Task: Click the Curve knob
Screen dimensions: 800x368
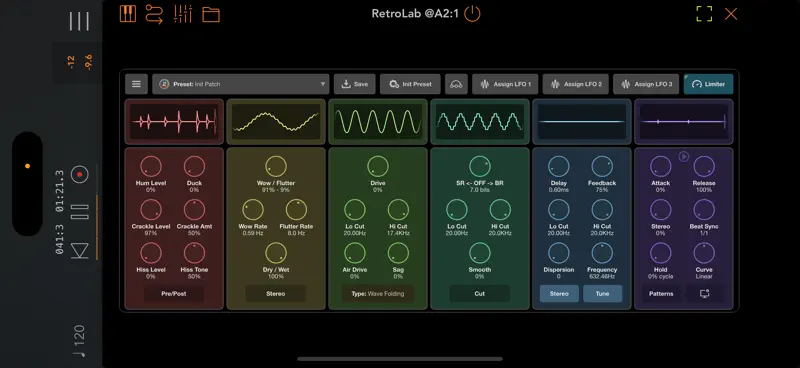Action: pos(704,253)
